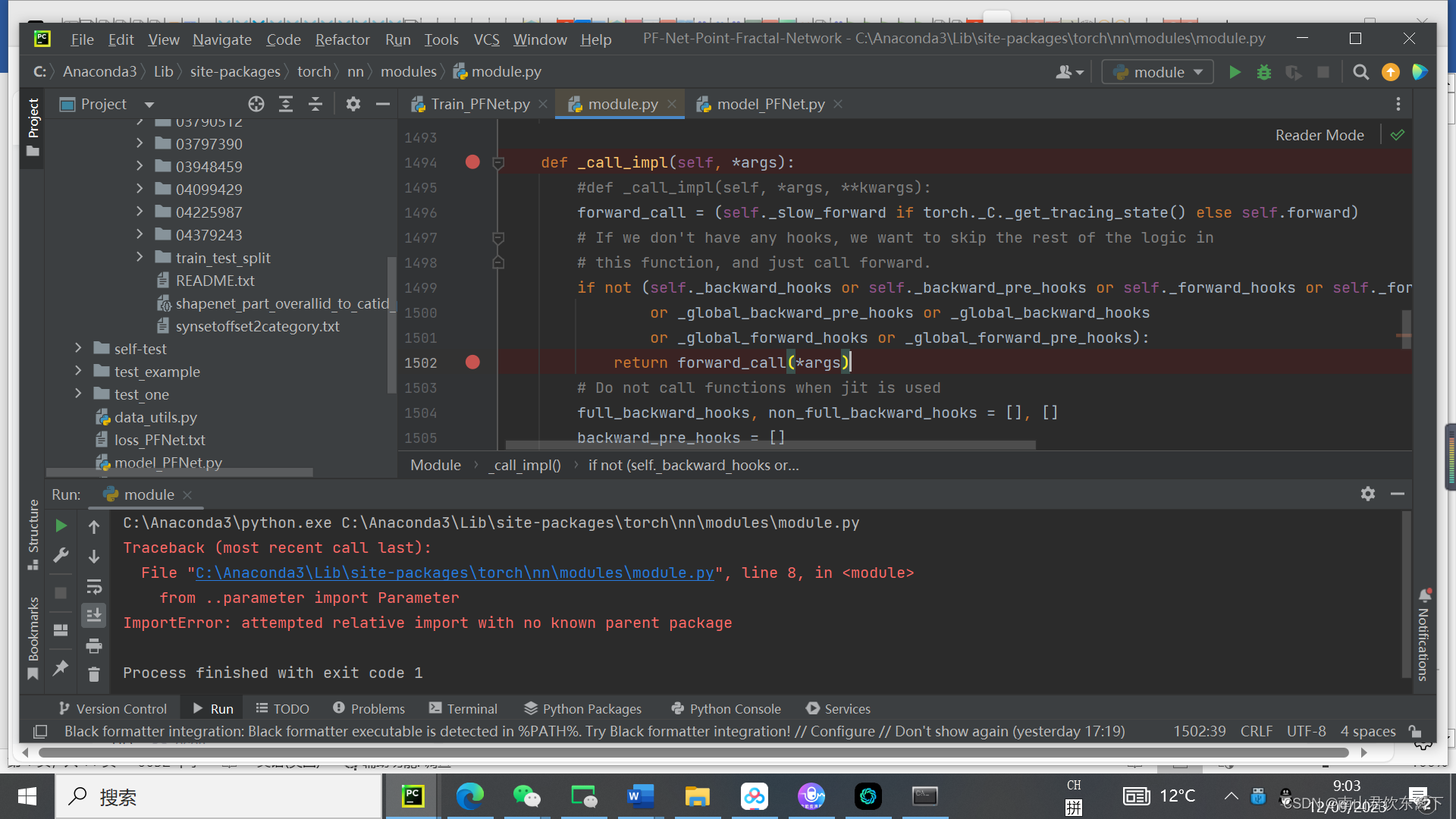Open the module.py link in the traceback
The image size is (1456, 819).
point(453,573)
